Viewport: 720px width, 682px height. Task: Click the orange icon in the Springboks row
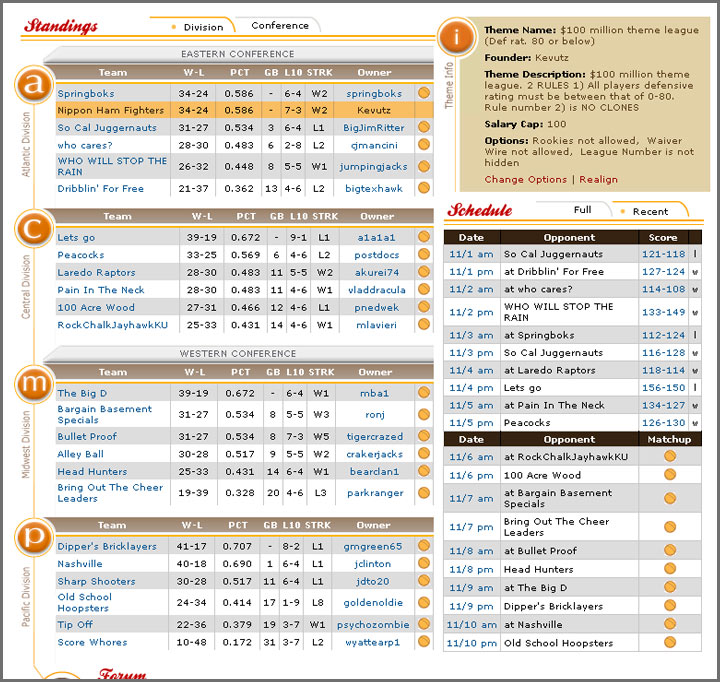coord(424,93)
